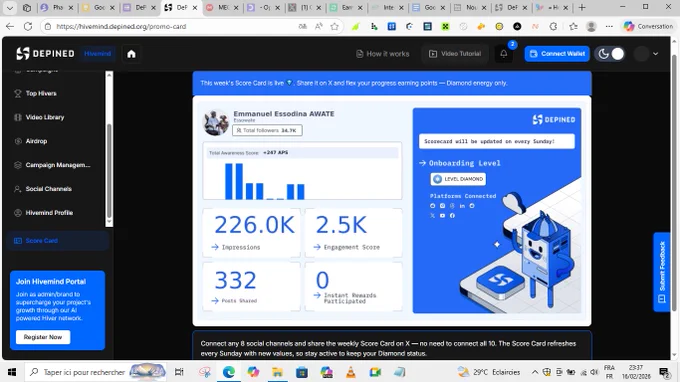
Task: Open Task View on taskbar
Action: (179, 372)
